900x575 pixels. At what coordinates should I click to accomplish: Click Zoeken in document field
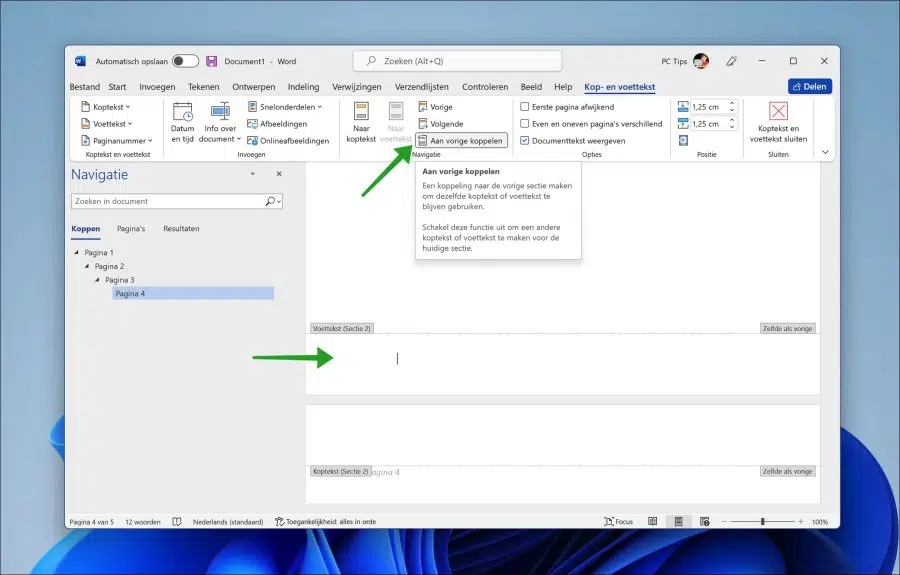[168, 201]
